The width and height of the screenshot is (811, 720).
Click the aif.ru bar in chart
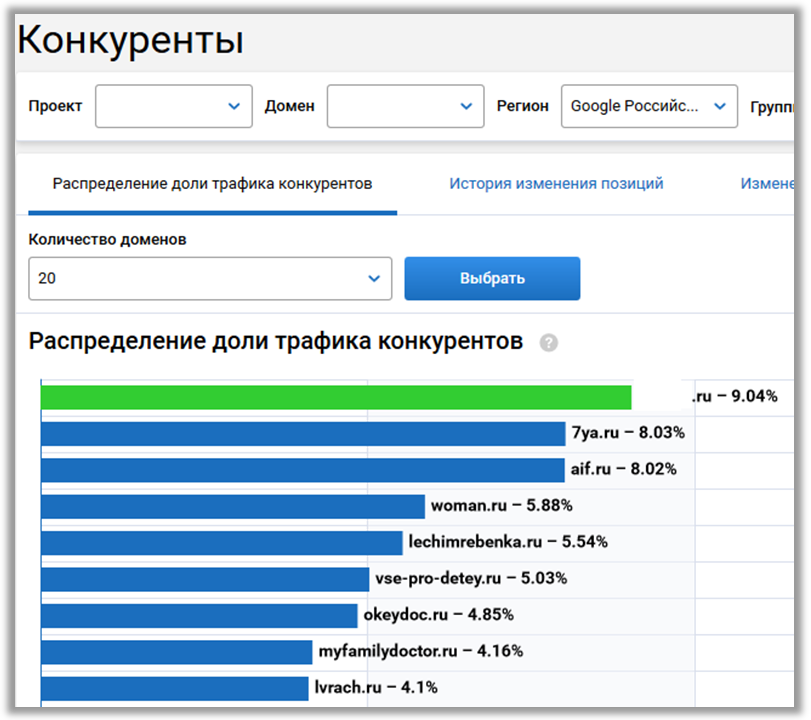pos(303,470)
